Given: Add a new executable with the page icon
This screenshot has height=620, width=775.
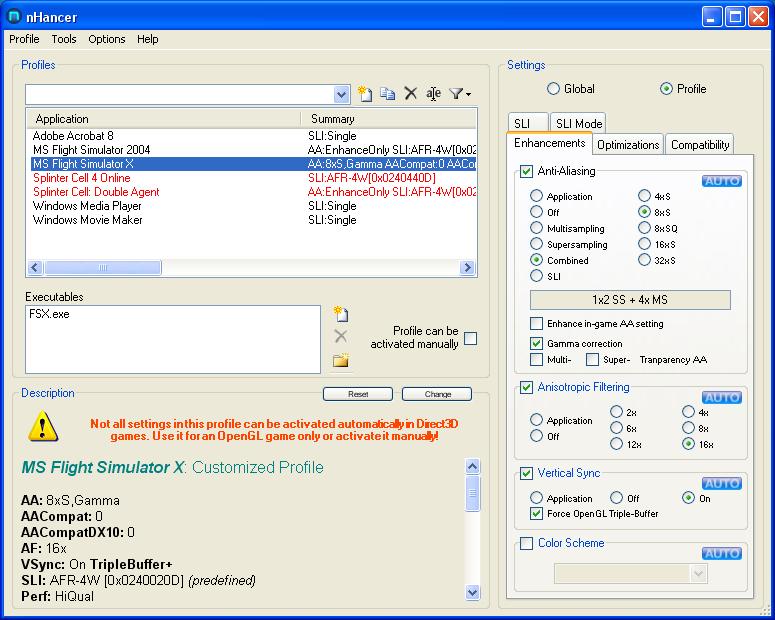Looking at the screenshot, I should coord(341,314).
